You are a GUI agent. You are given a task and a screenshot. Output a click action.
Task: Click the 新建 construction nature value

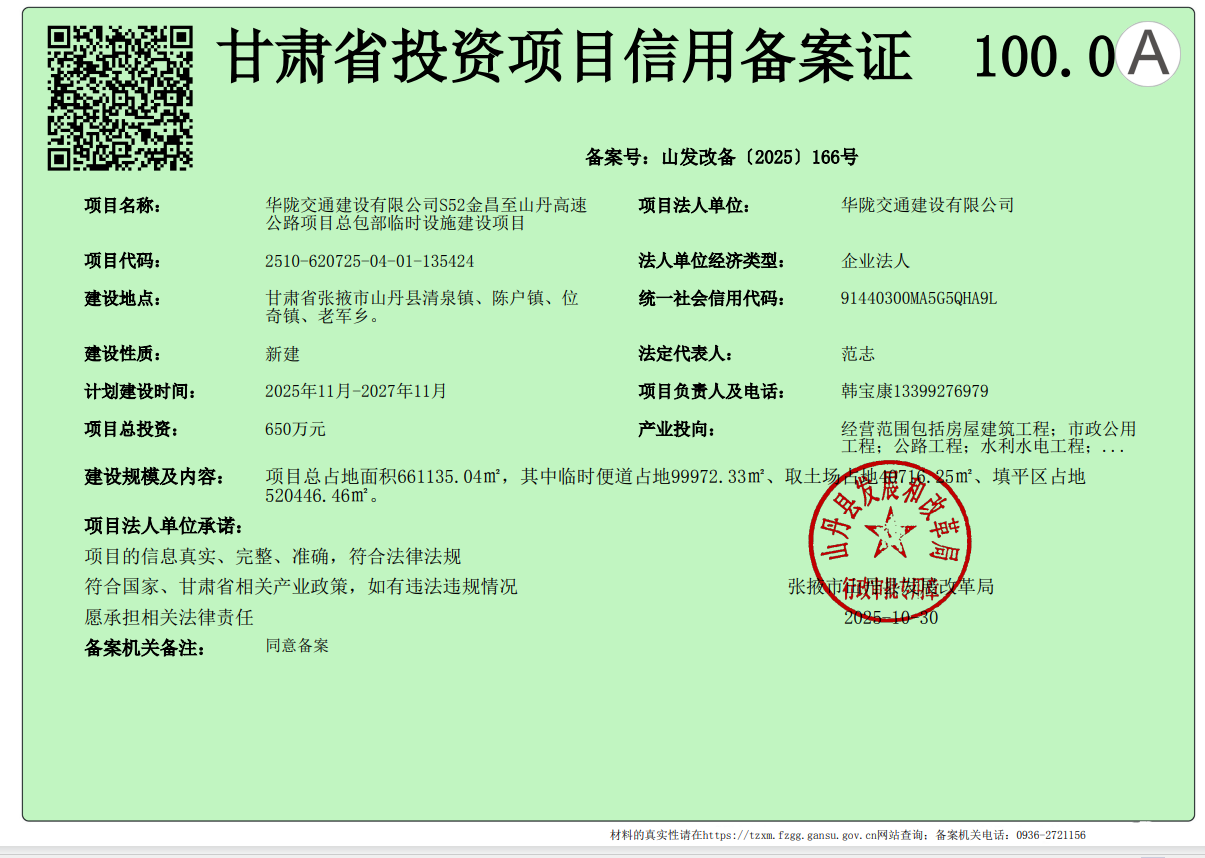[282, 354]
